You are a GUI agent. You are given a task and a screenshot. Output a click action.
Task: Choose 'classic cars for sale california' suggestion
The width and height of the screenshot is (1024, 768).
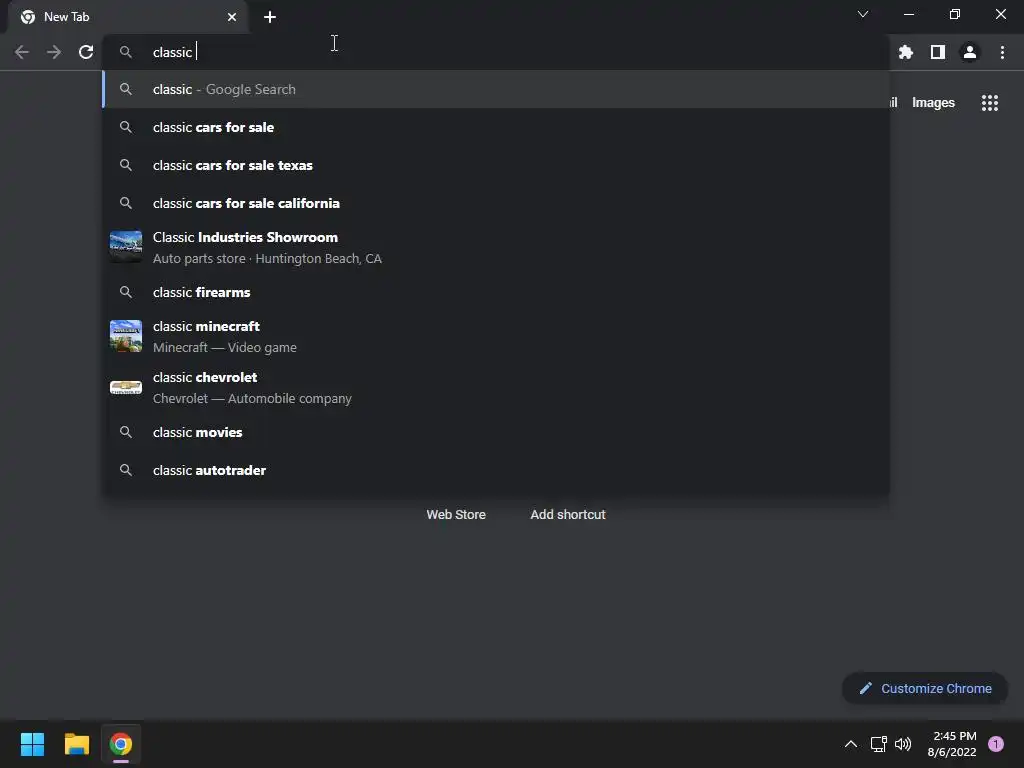point(496,203)
